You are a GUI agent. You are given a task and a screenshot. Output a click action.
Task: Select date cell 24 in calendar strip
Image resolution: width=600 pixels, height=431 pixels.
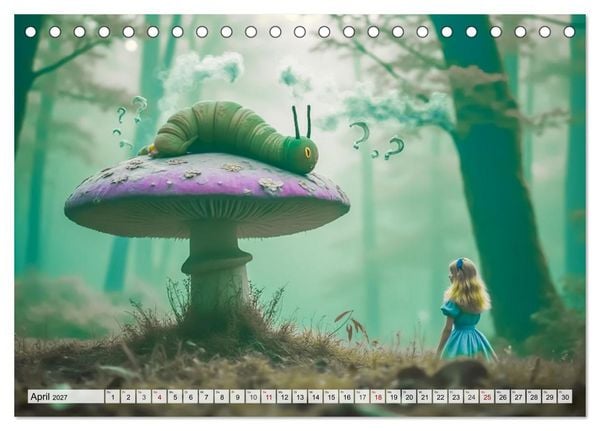pos(471,397)
